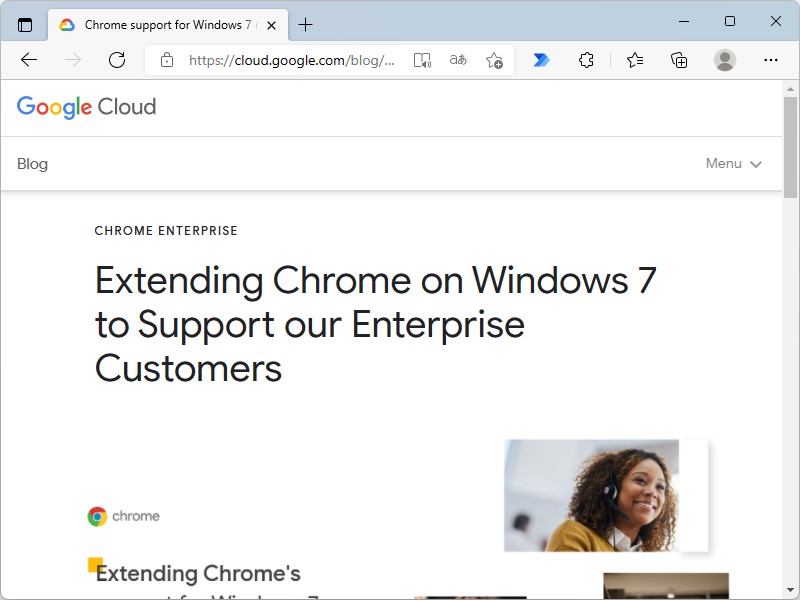Launch Copilot from the toolbar
The height and width of the screenshot is (600, 800).
pyautogui.click(x=540, y=60)
